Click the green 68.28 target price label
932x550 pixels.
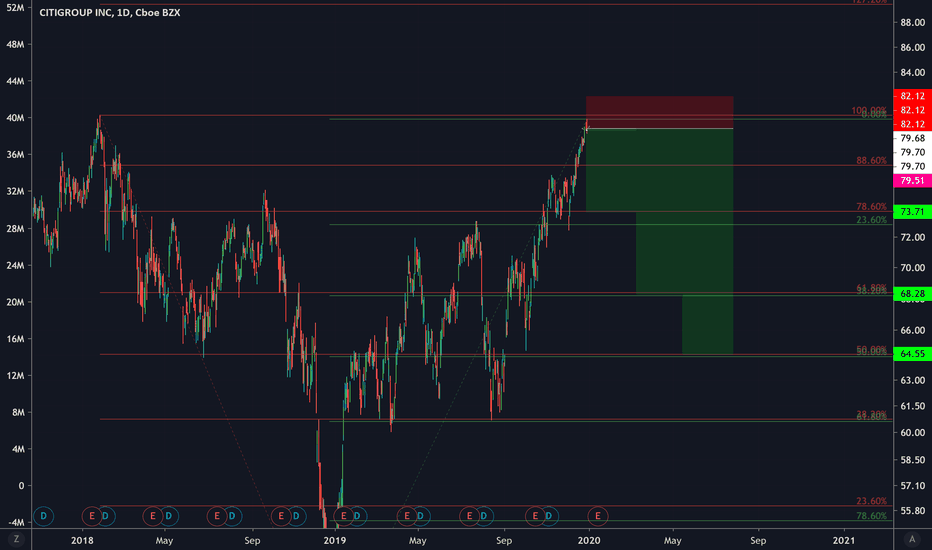pyautogui.click(x=912, y=293)
